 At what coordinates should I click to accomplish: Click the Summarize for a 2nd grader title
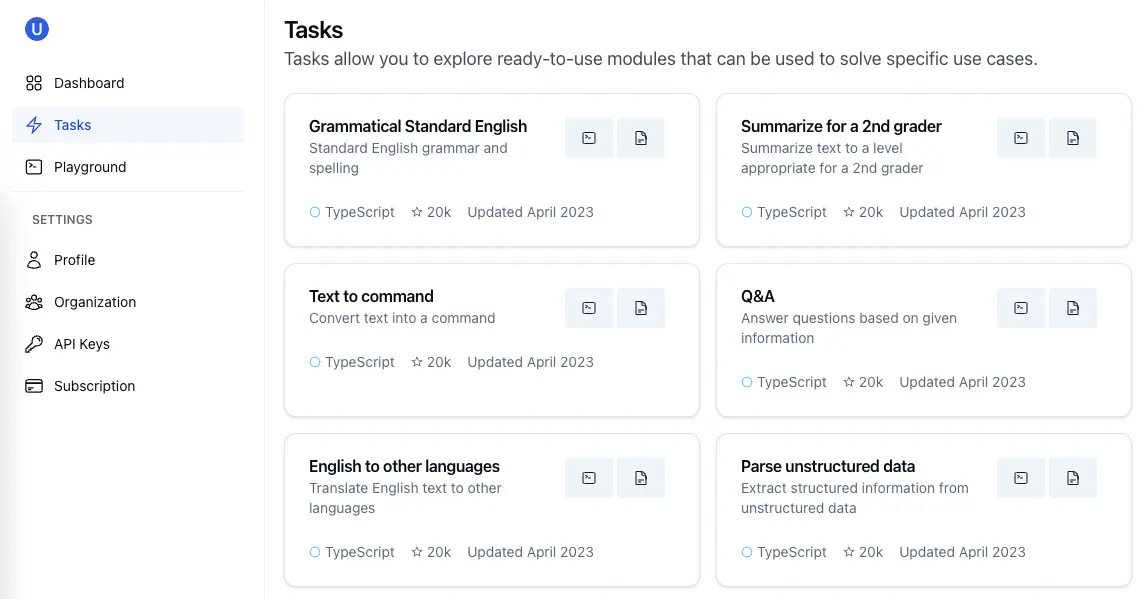[x=841, y=126]
